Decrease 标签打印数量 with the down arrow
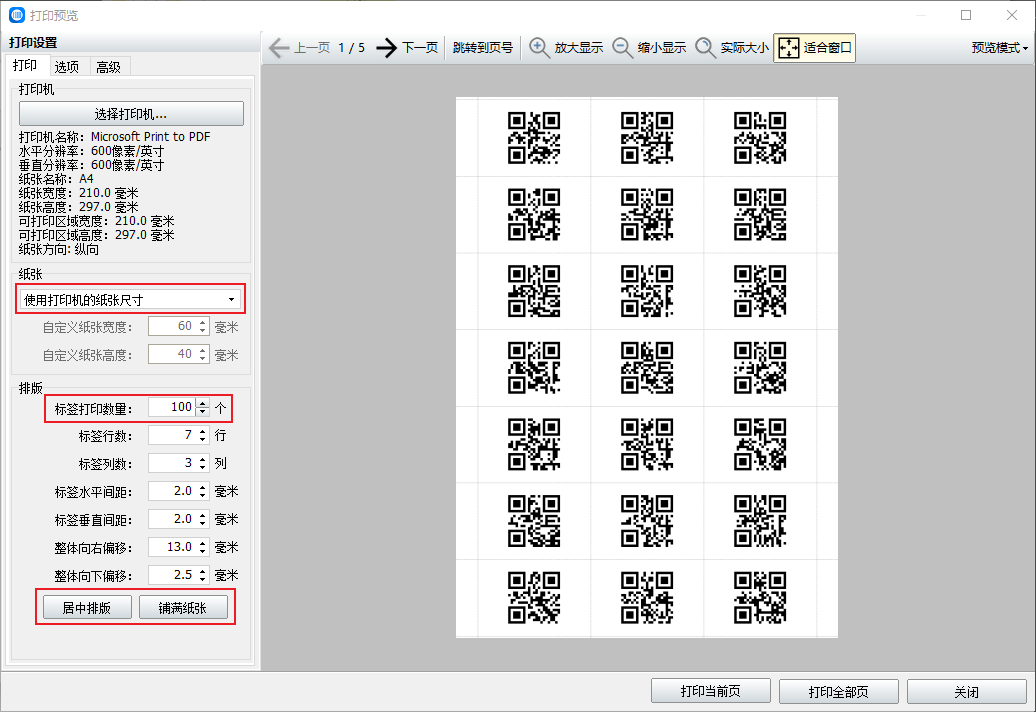 point(203,412)
